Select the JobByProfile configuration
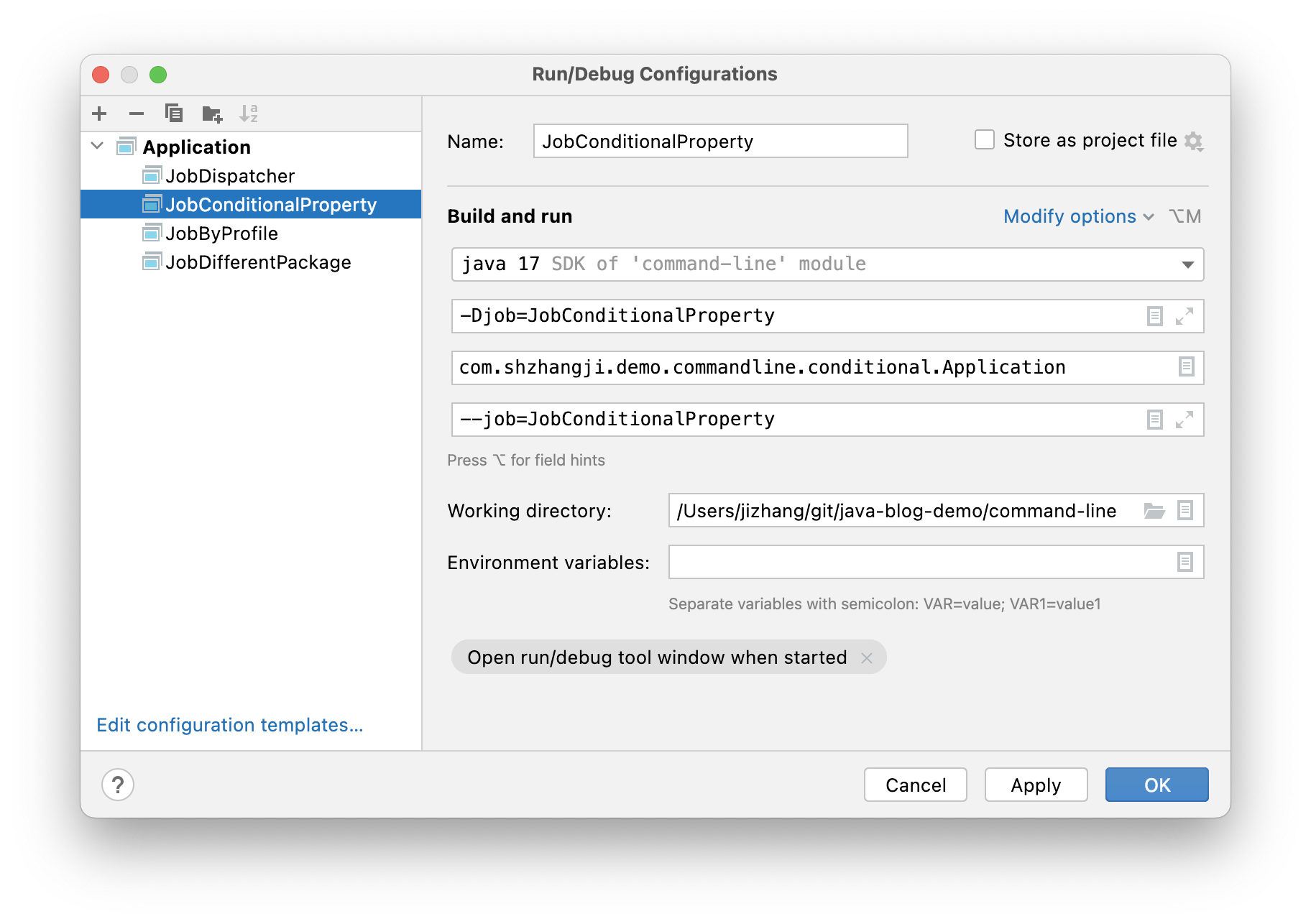This screenshot has height=924, width=1311. click(x=221, y=234)
